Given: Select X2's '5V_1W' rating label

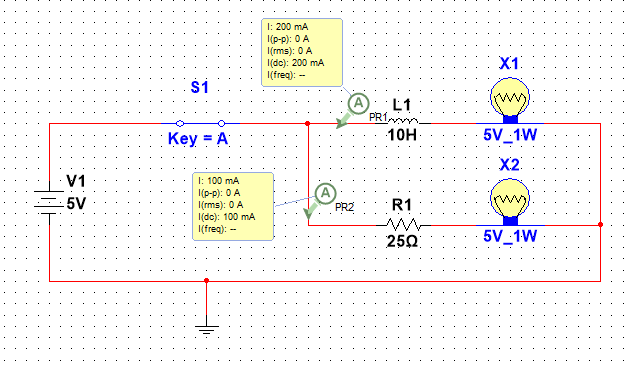Looking at the screenshot, I should coord(510,236).
